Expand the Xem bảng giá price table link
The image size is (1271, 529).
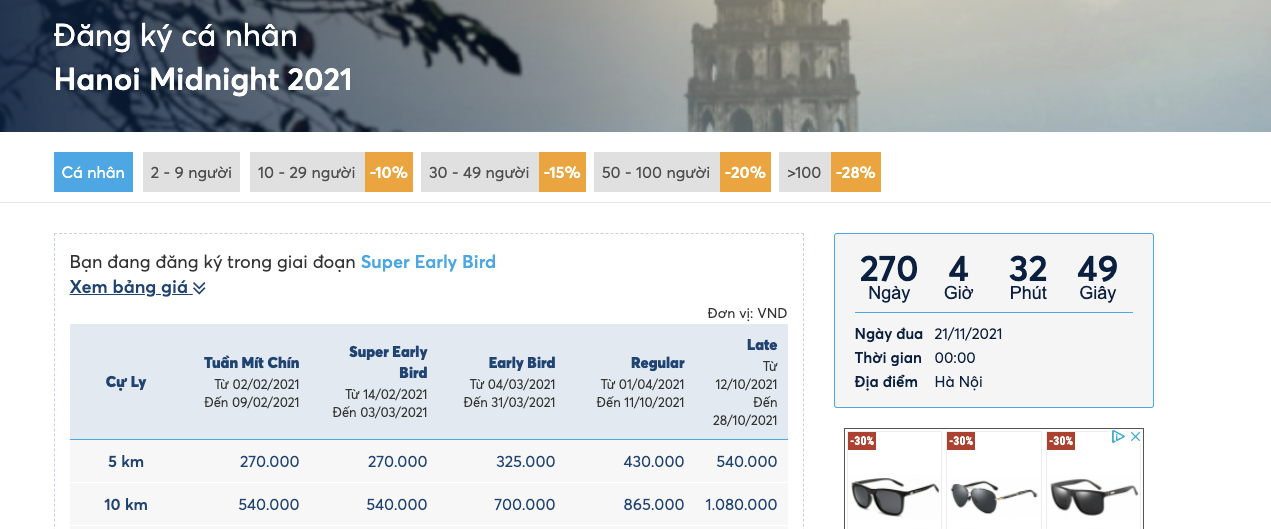[x=130, y=288]
